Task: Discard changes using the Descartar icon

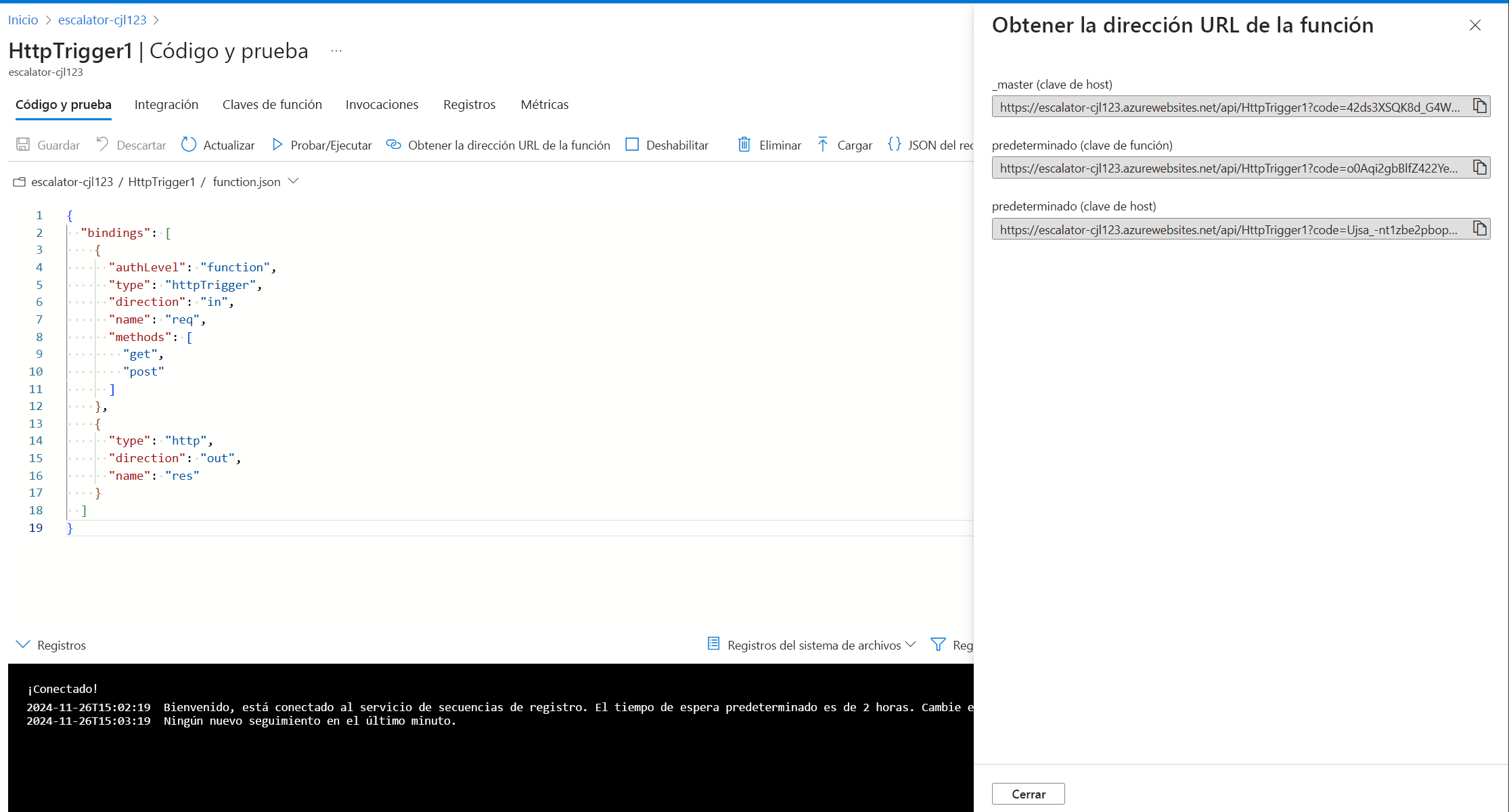Action: click(x=102, y=144)
